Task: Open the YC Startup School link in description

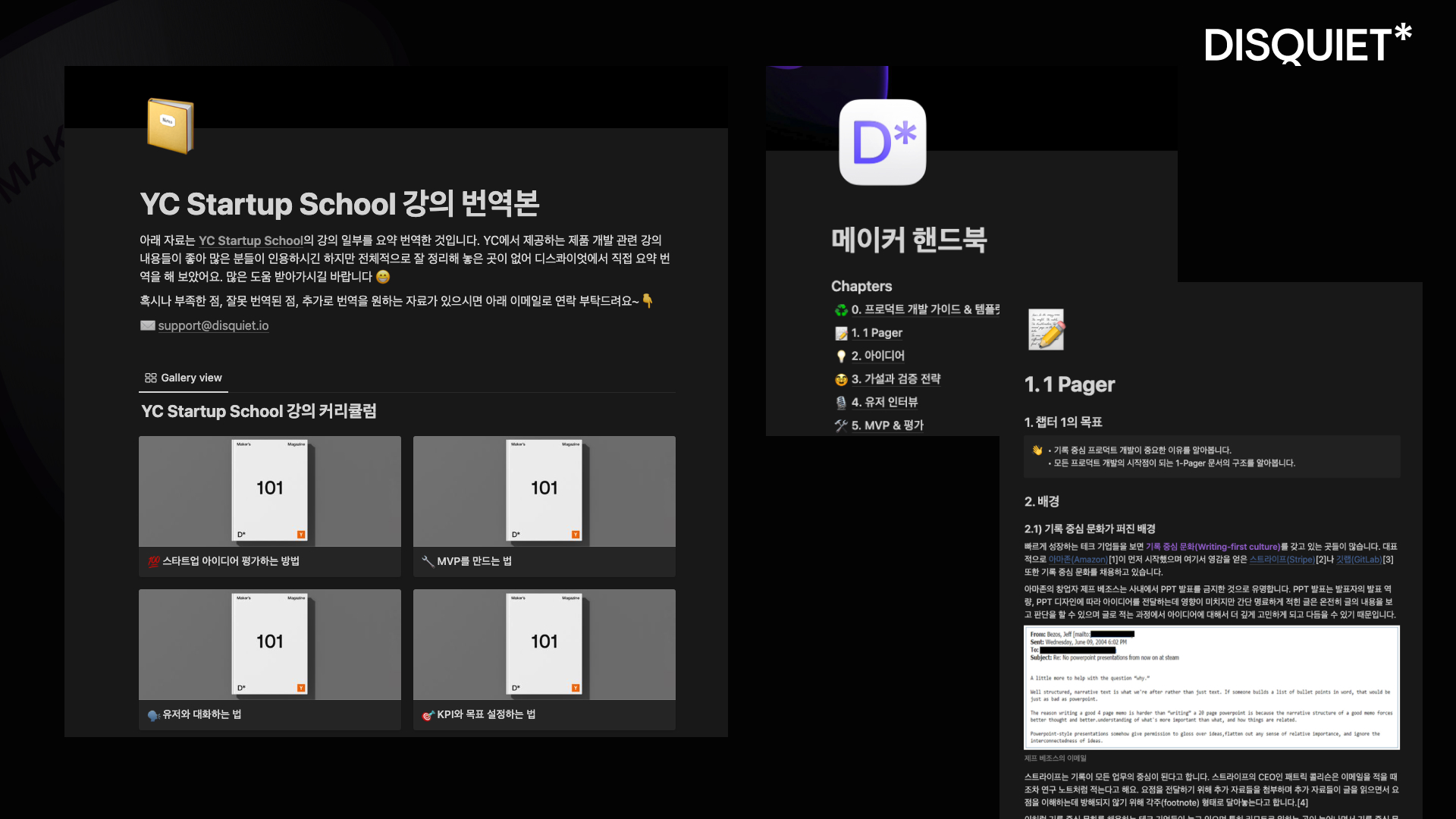Action: pos(250,240)
